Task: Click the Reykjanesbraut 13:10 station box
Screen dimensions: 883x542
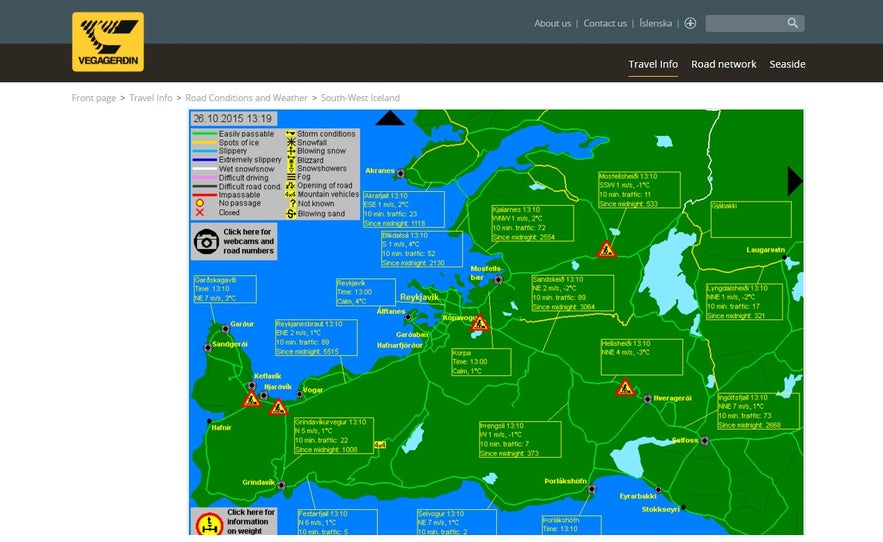Action: 316,337
